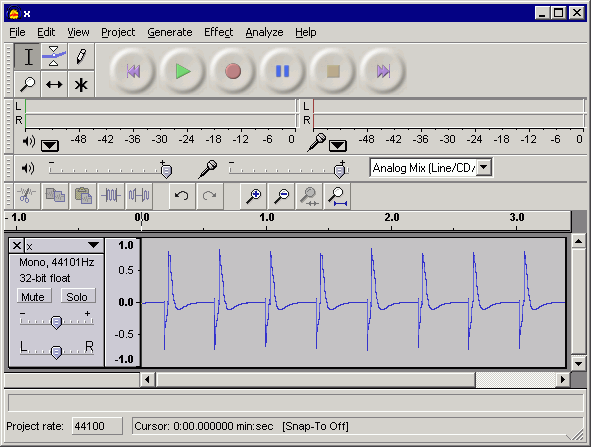Select the Envelope tool
591x447 pixels.
[x=54, y=57]
